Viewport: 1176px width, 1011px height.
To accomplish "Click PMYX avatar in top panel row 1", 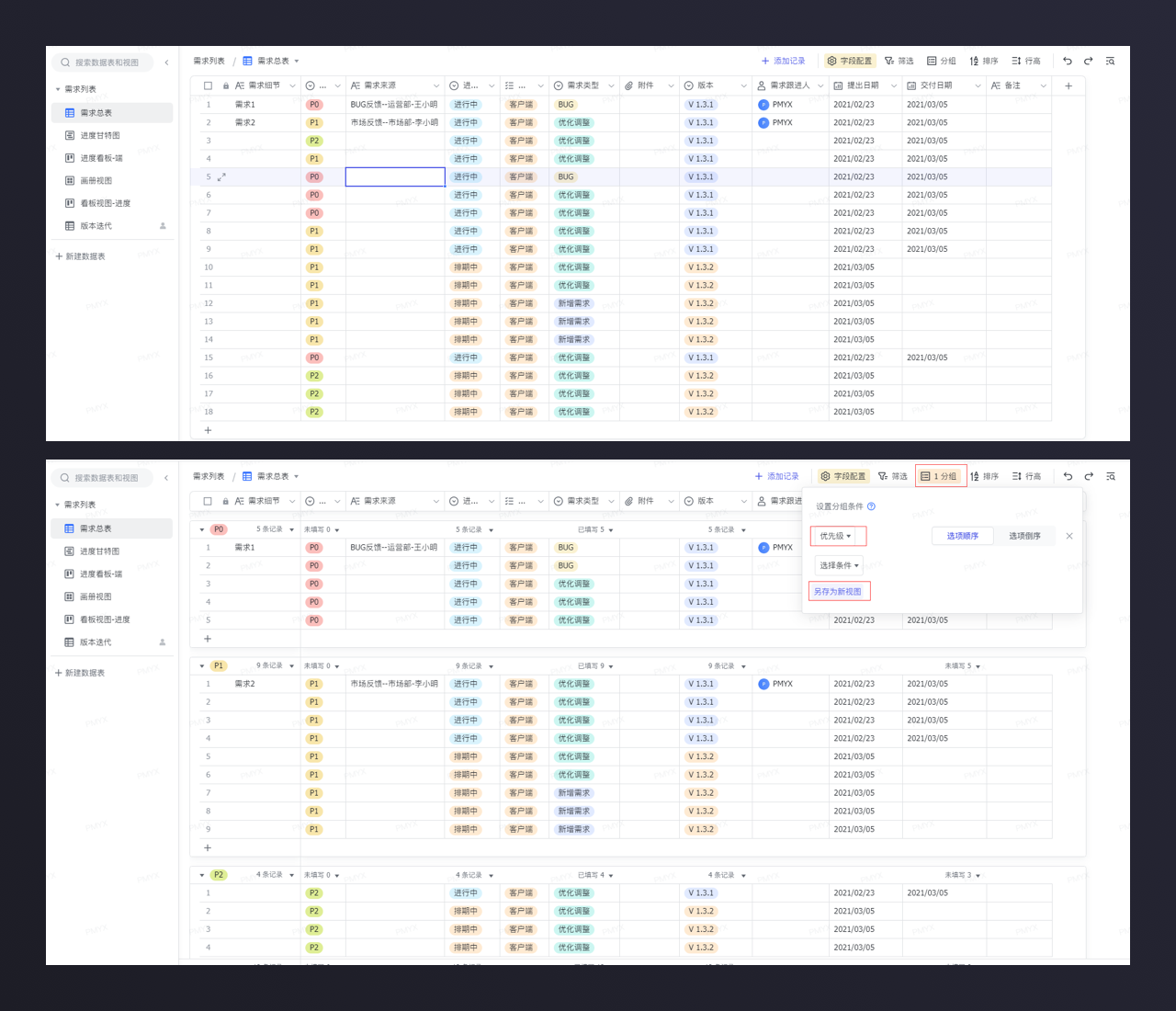I will tap(763, 105).
